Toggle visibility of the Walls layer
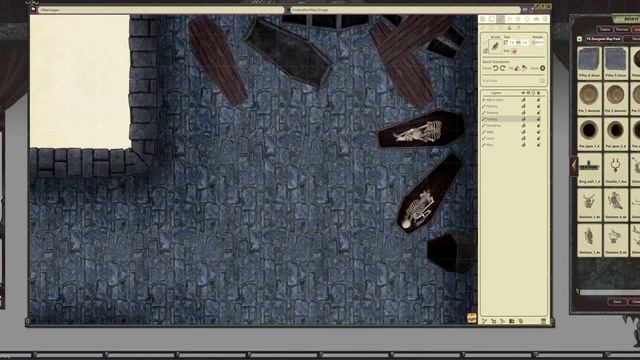The width and height of the screenshot is (640, 360). pyautogui.click(x=523, y=132)
